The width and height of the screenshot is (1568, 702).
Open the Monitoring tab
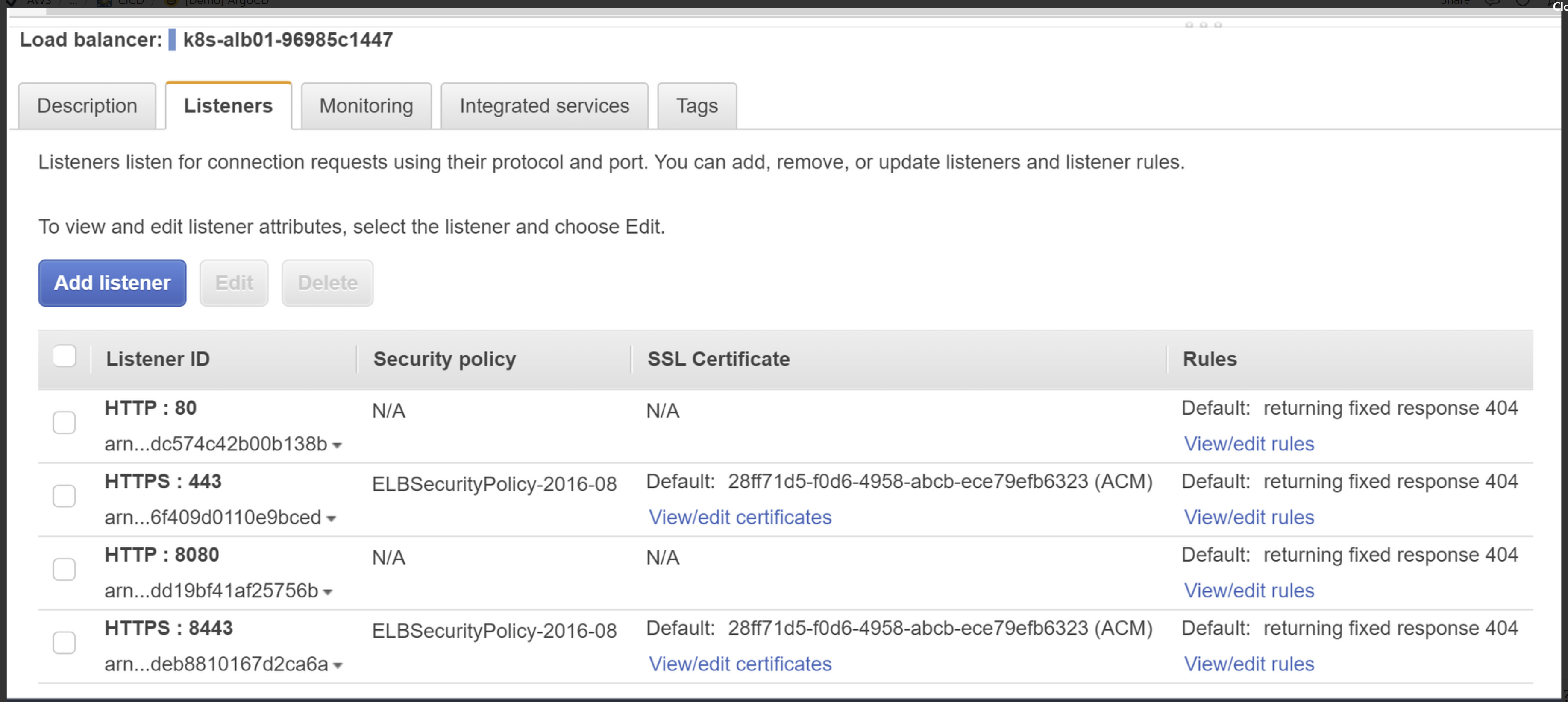[366, 106]
